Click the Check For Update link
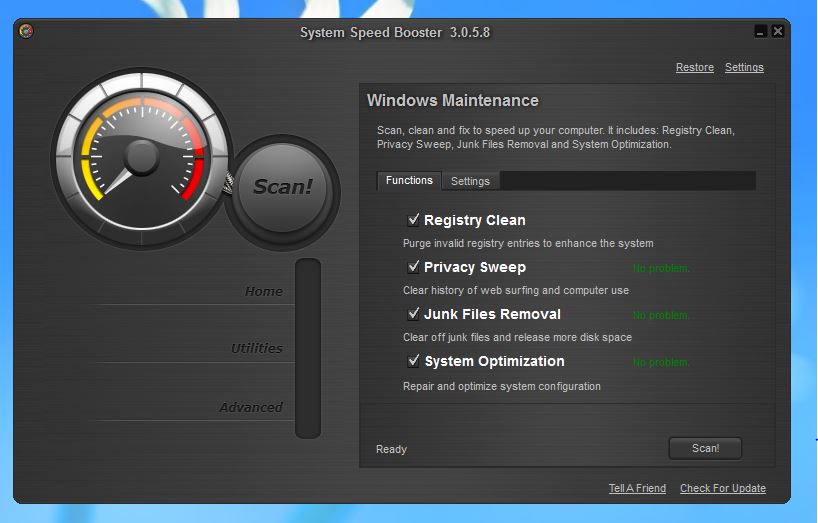Screen dimensions: 818x523 [x=723, y=488]
